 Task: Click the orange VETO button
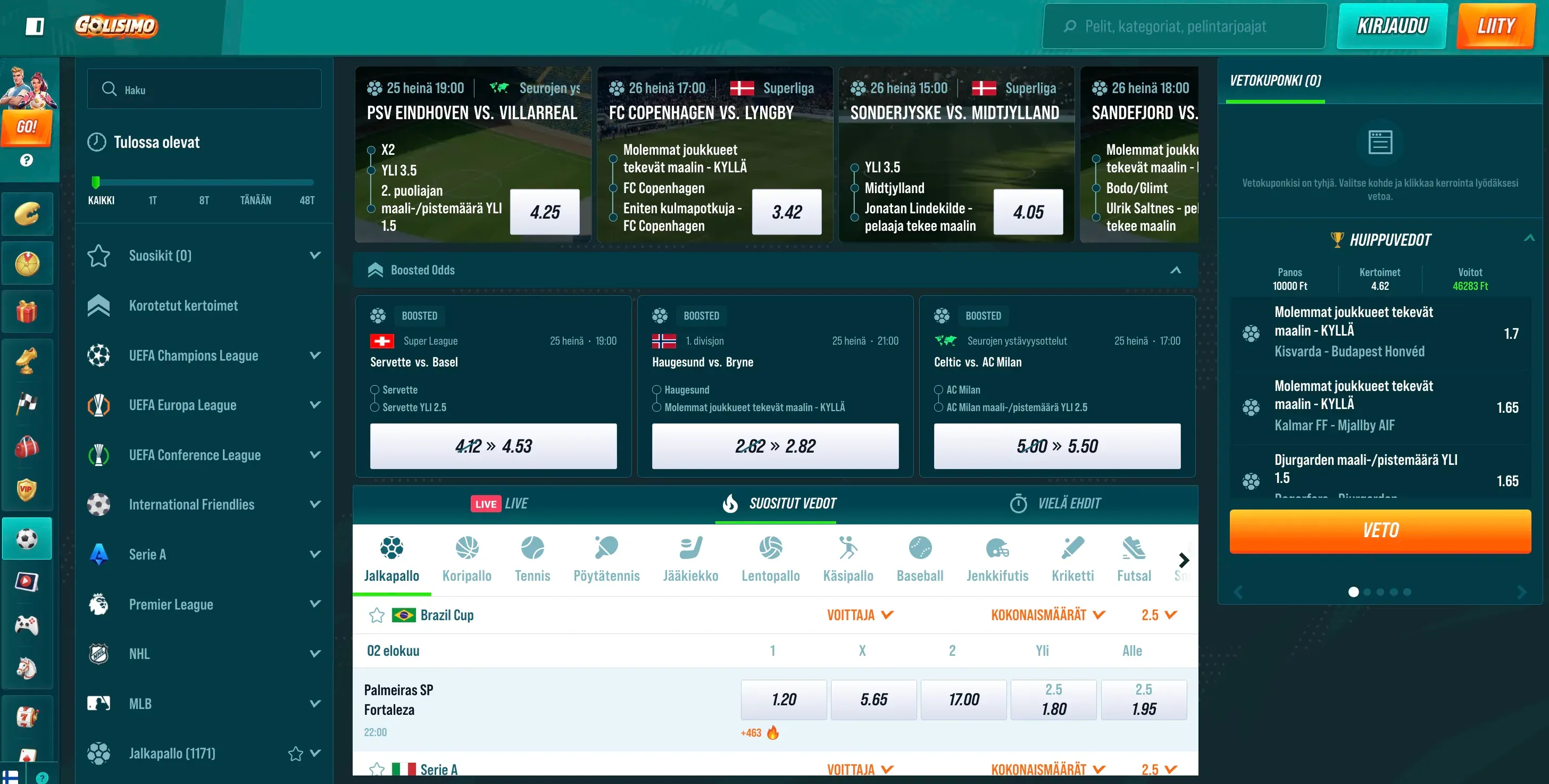[1380, 531]
